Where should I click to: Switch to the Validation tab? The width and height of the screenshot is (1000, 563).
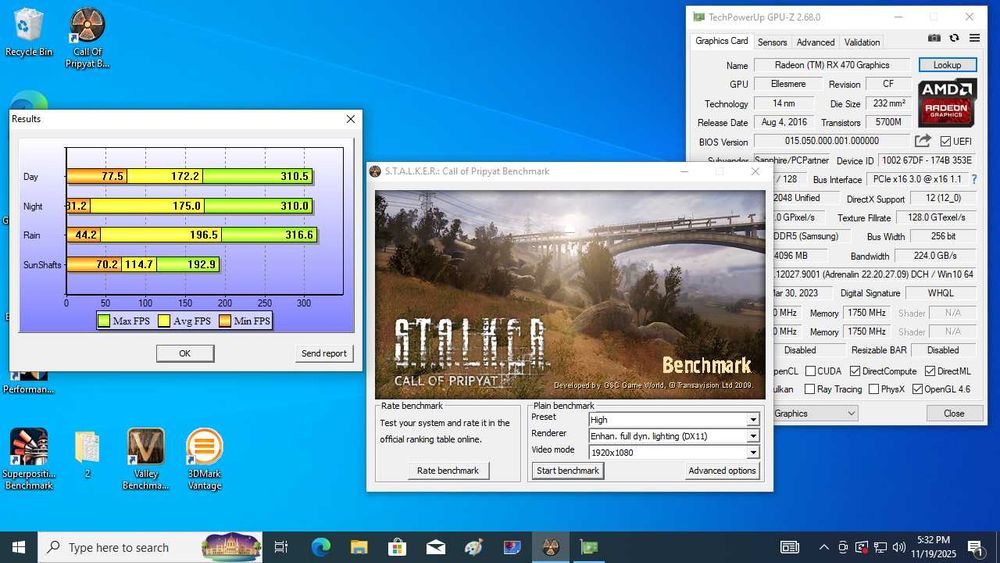click(862, 42)
